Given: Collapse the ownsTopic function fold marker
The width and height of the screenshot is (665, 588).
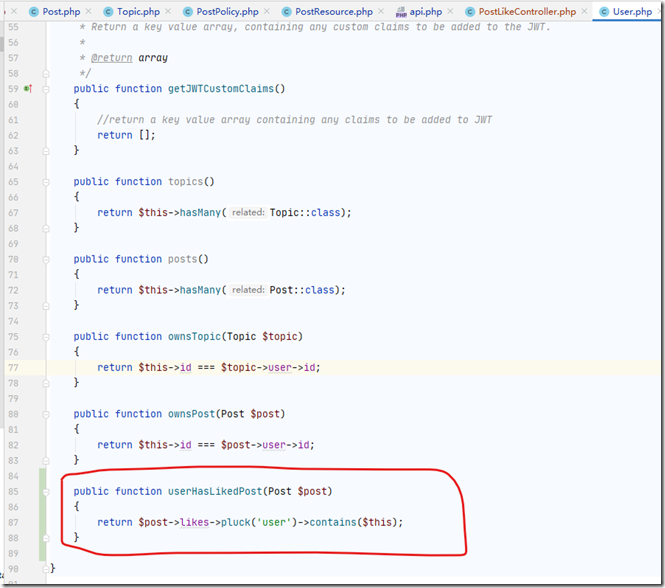Looking at the screenshot, I should tap(46, 337).
